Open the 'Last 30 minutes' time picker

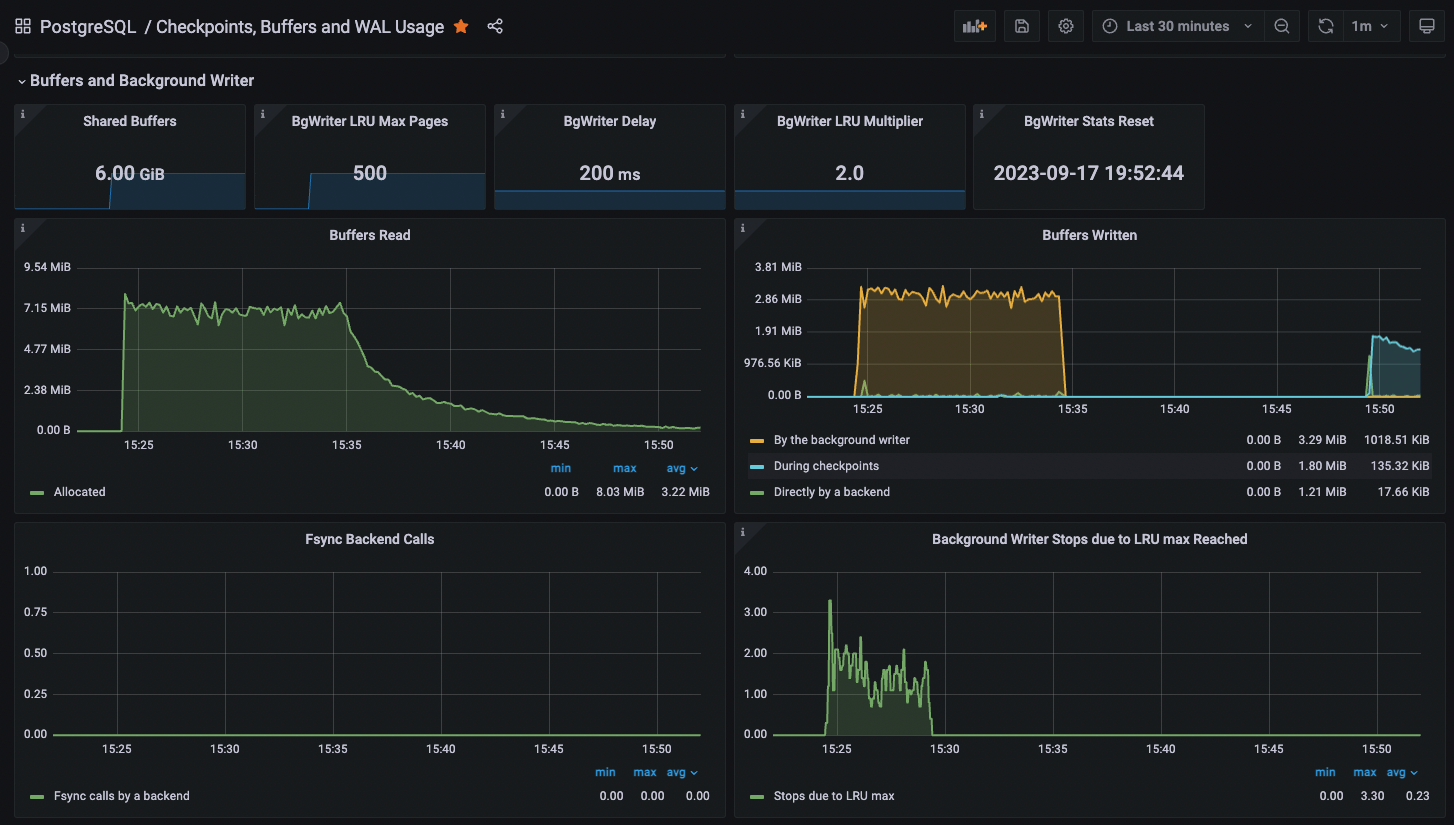coord(1177,27)
